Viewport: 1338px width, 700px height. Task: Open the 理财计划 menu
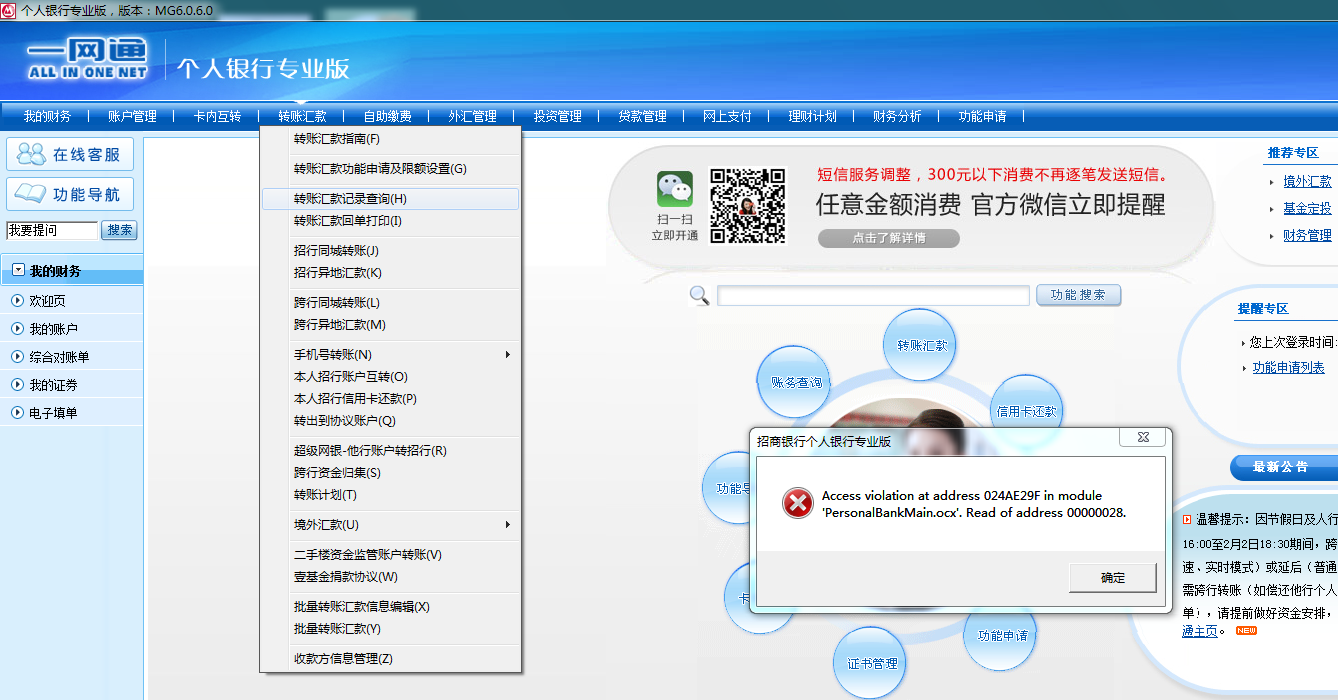(812, 116)
